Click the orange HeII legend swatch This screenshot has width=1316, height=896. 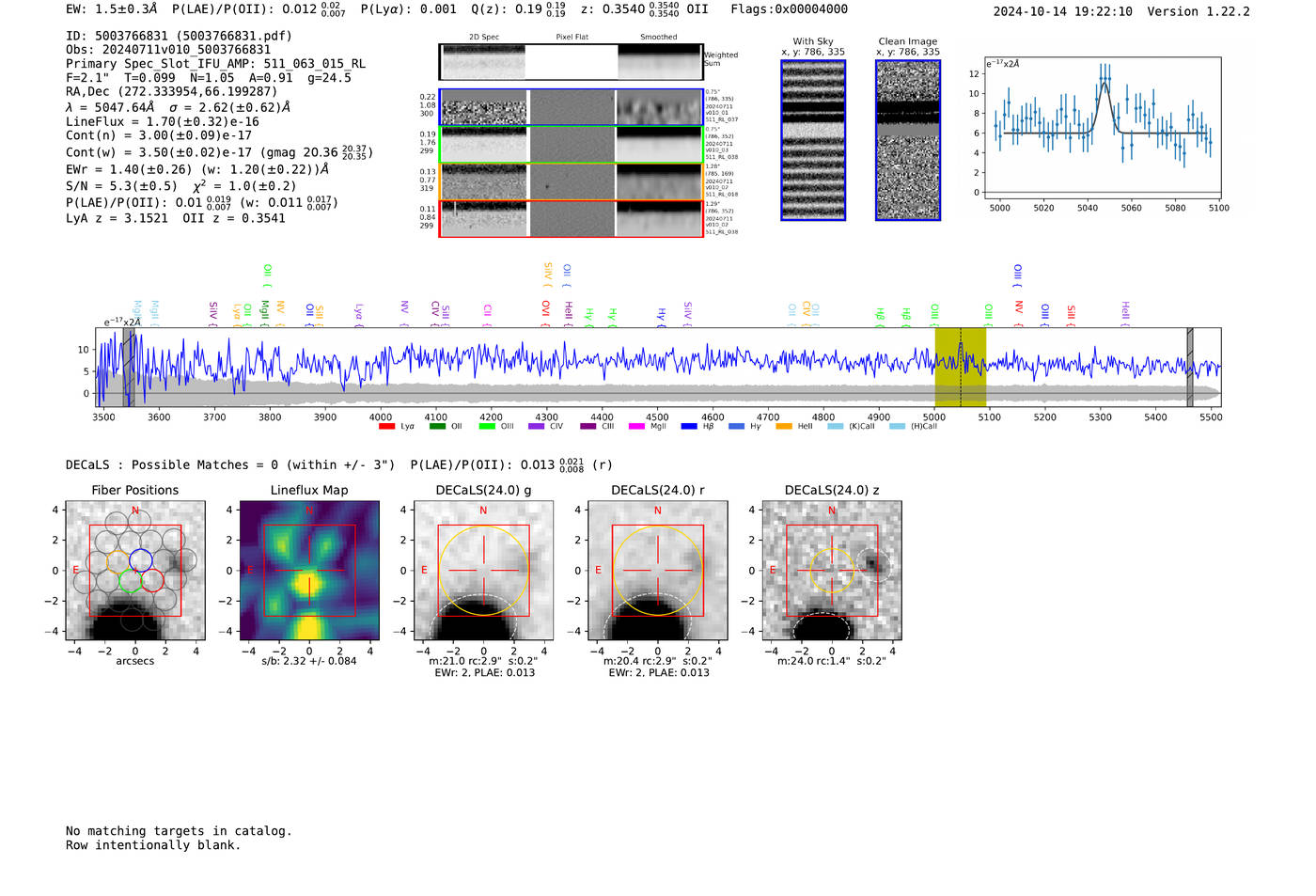pos(784,427)
